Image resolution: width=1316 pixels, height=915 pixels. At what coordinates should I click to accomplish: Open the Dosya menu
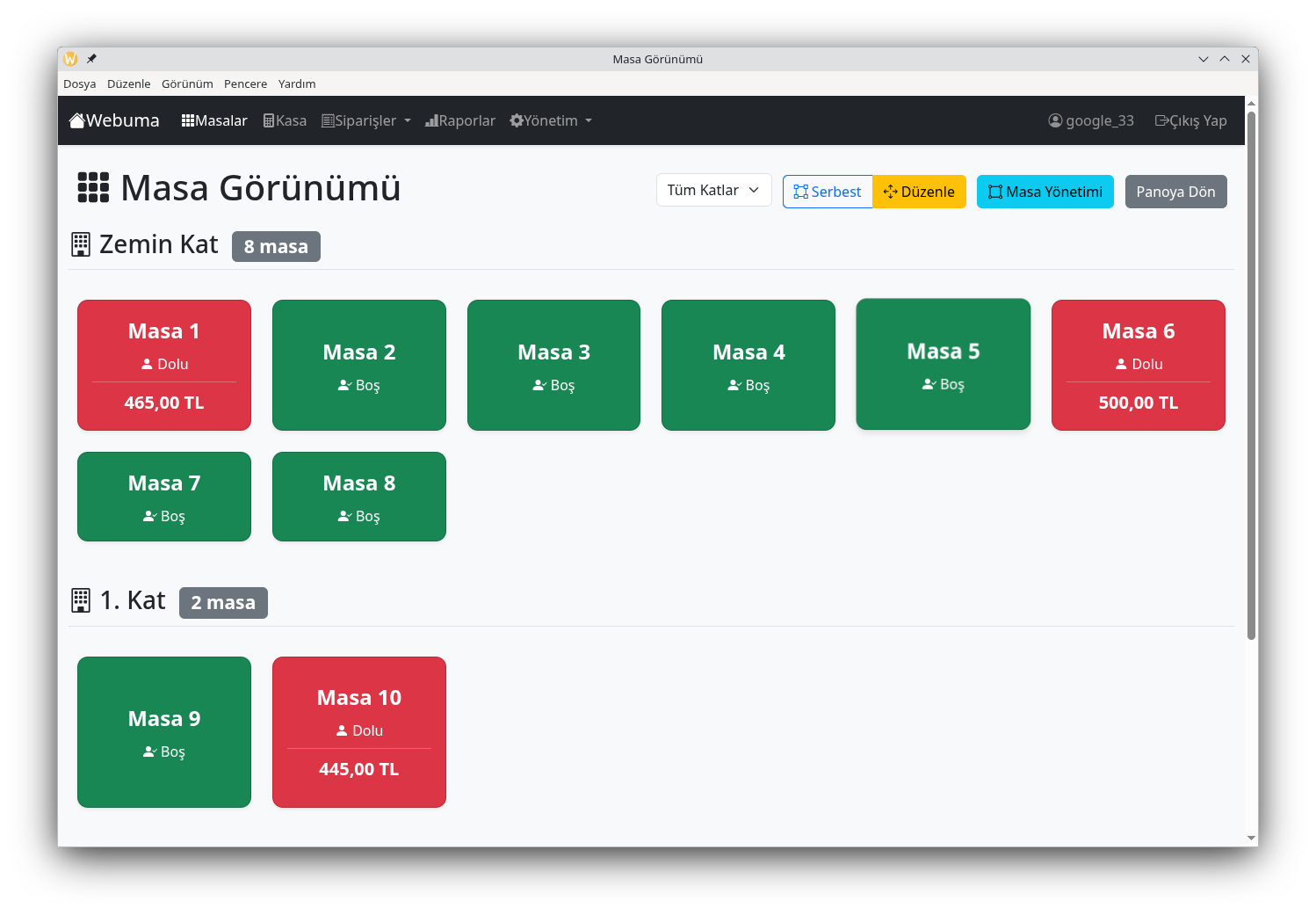(79, 84)
